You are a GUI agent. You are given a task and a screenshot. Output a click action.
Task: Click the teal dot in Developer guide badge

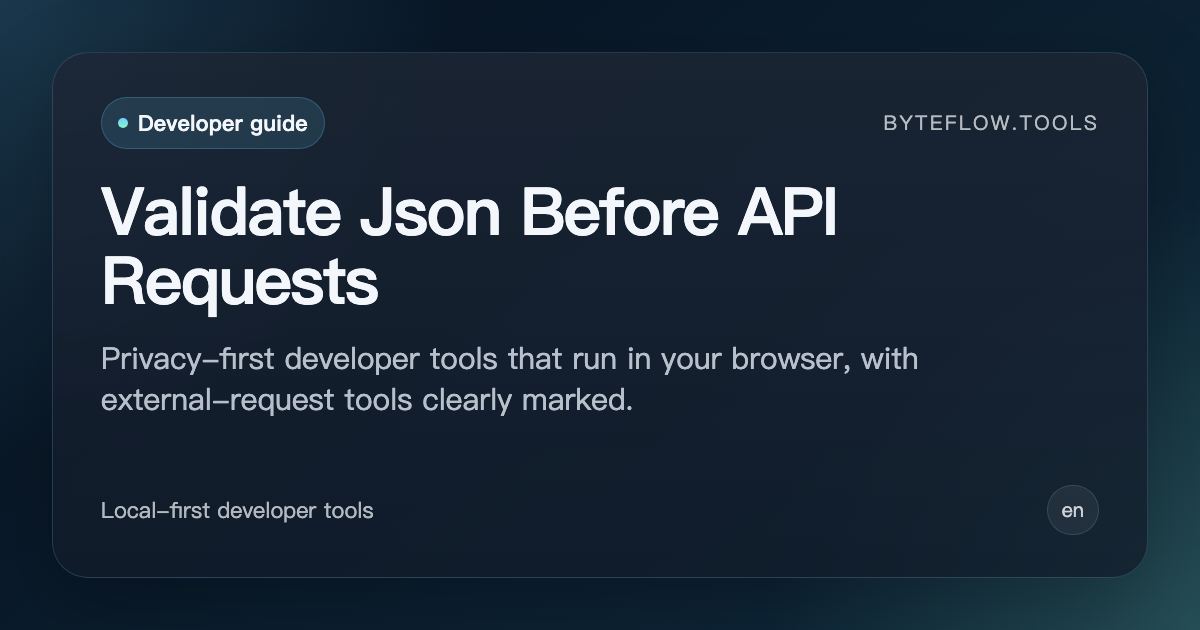click(x=123, y=123)
